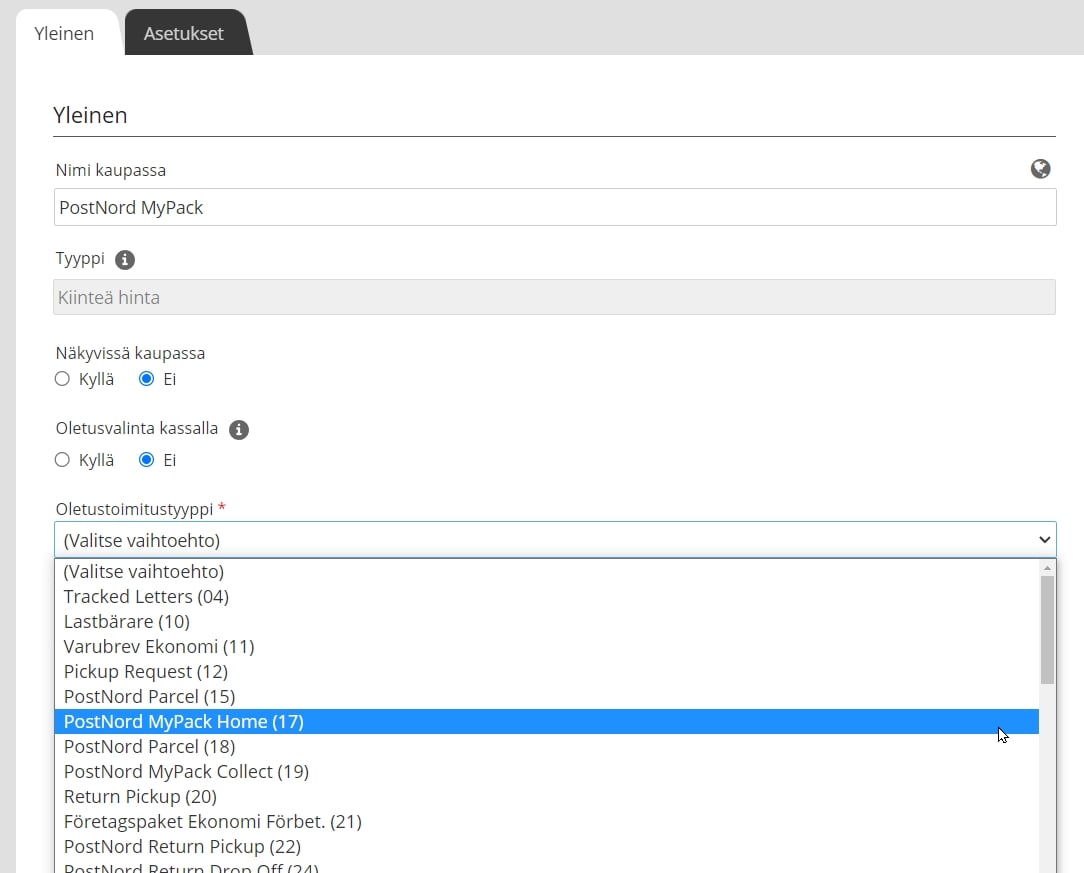Select Ei for Oletusvalinta kassalla
Viewport: 1084px width, 873px height.
[147, 460]
